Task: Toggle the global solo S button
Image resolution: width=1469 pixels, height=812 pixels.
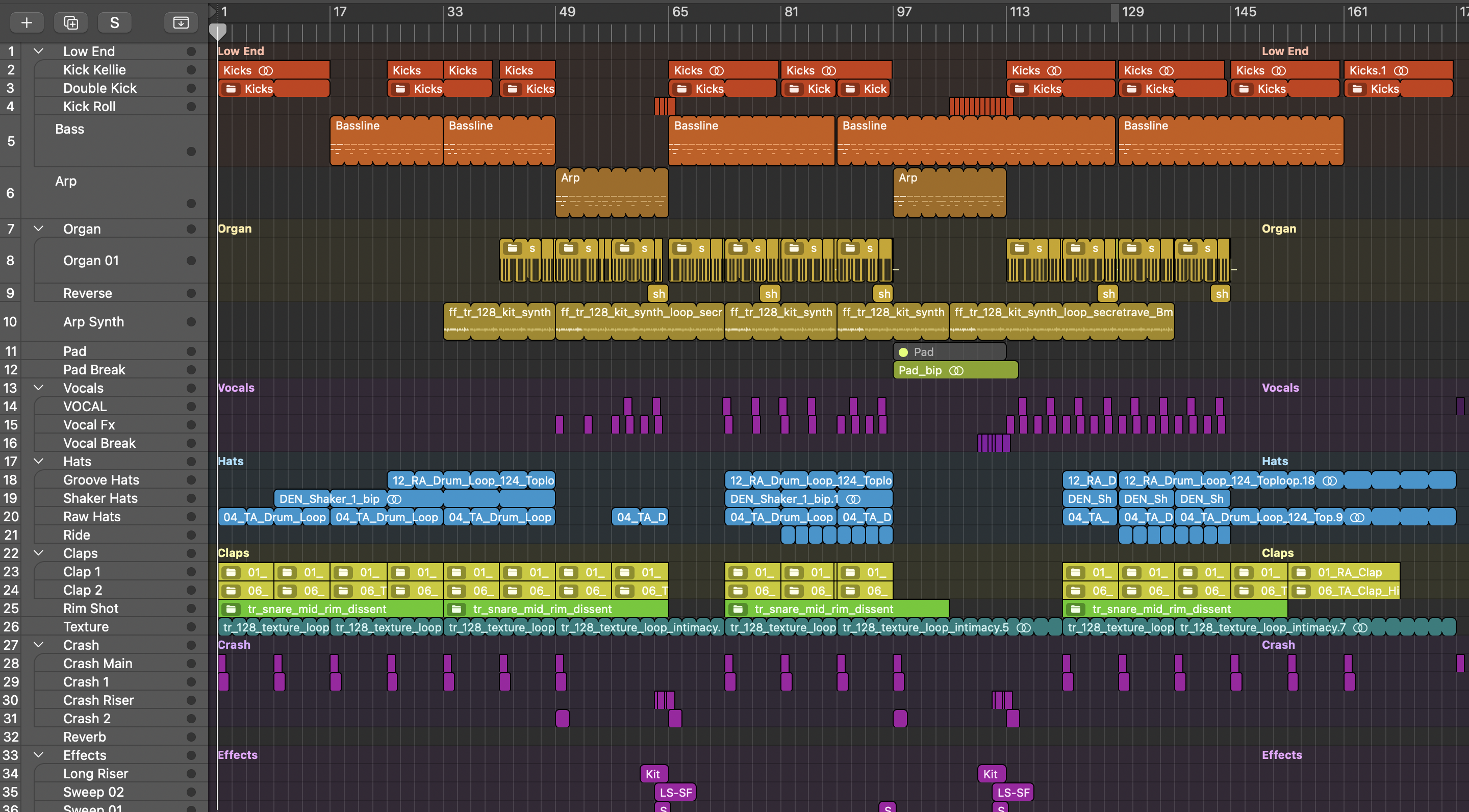Action: [114, 22]
